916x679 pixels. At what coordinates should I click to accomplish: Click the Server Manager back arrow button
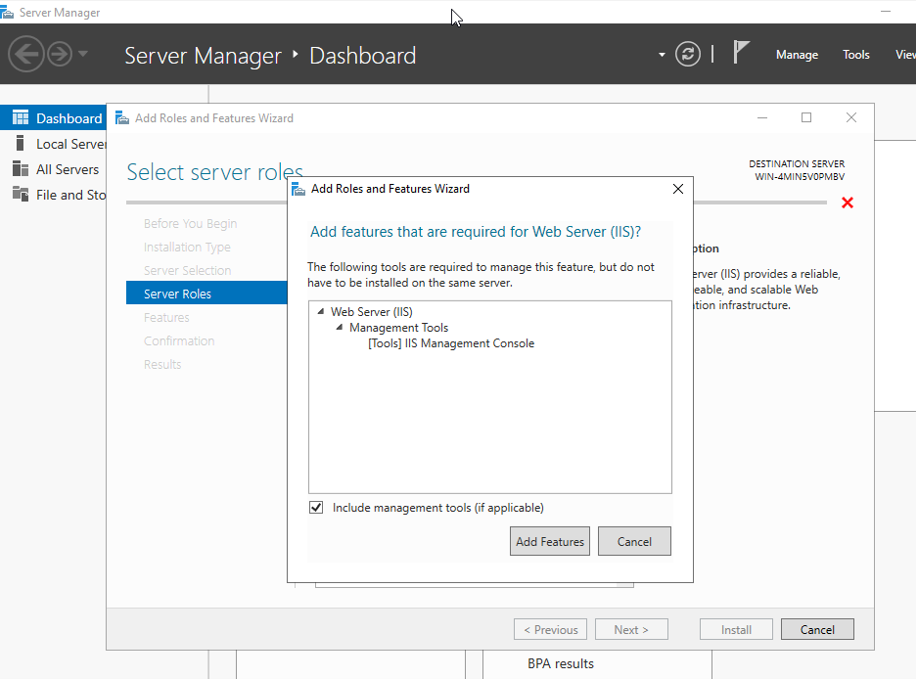tap(27, 54)
